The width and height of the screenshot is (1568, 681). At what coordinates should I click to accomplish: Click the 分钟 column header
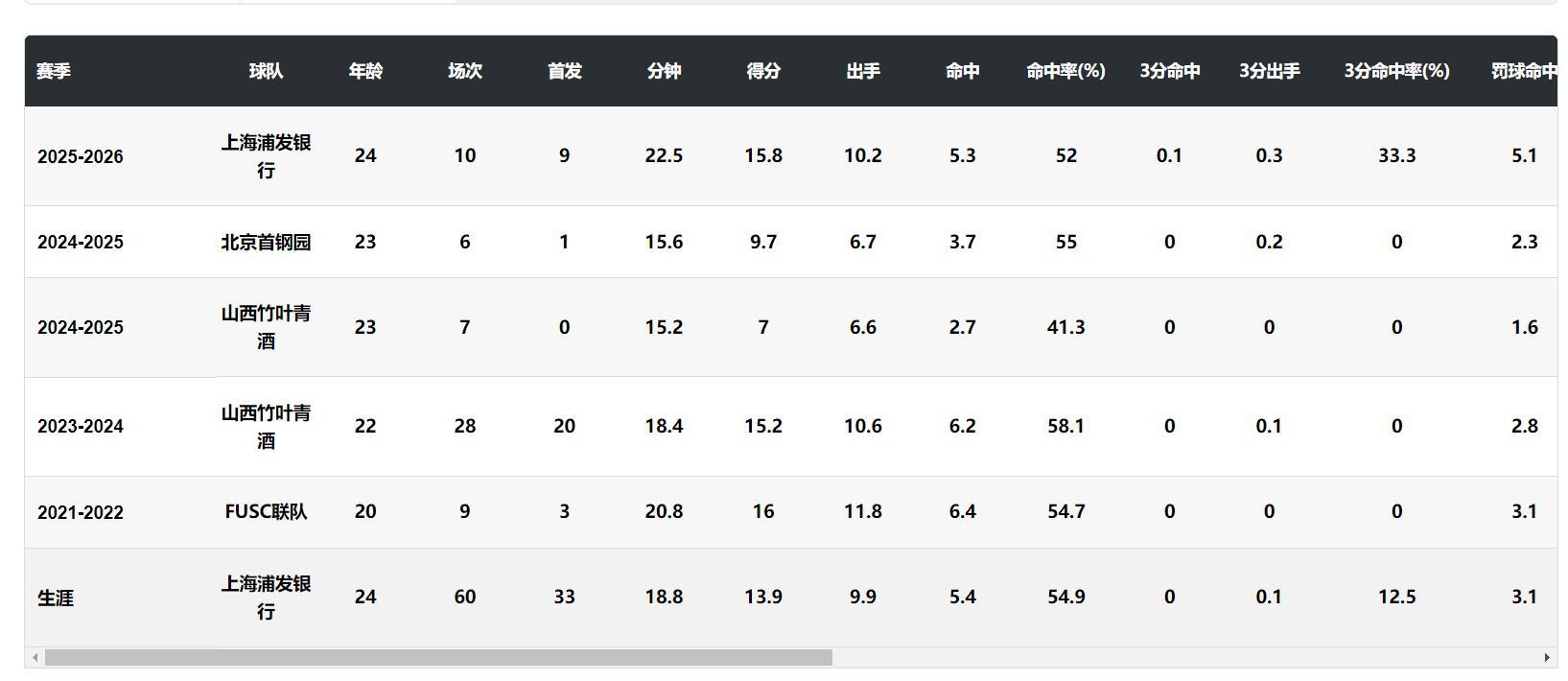(664, 71)
